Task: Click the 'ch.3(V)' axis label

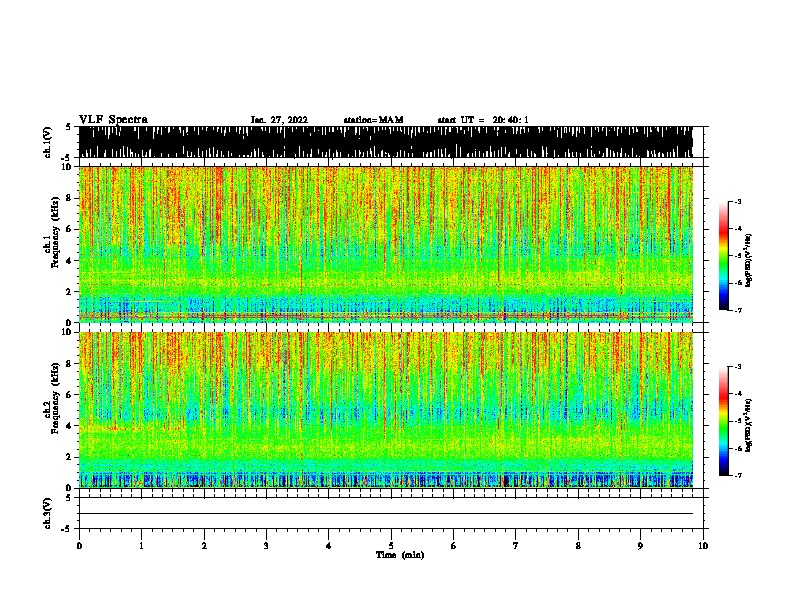Action: pos(48,513)
